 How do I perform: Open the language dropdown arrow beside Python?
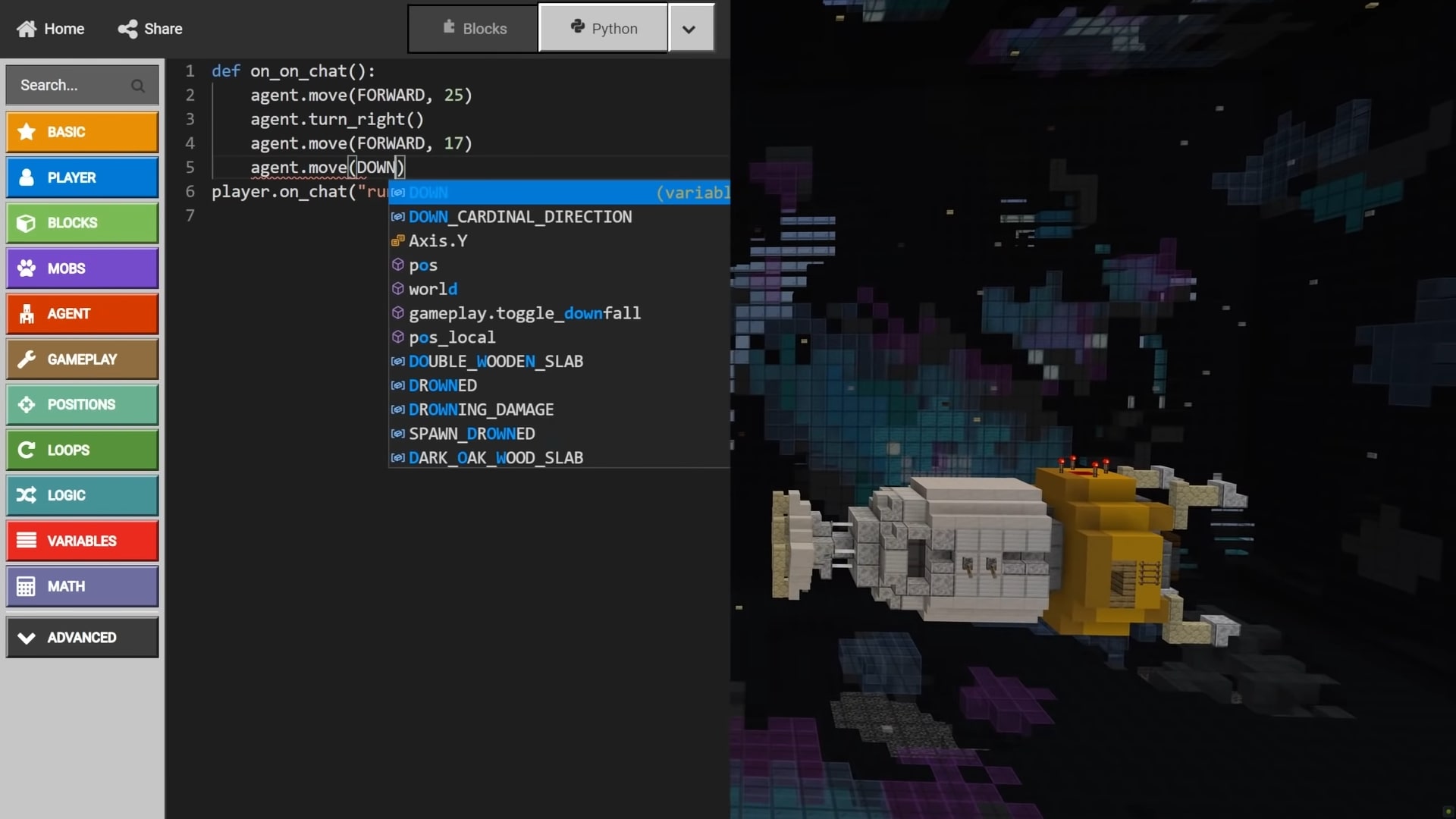(689, 29)
